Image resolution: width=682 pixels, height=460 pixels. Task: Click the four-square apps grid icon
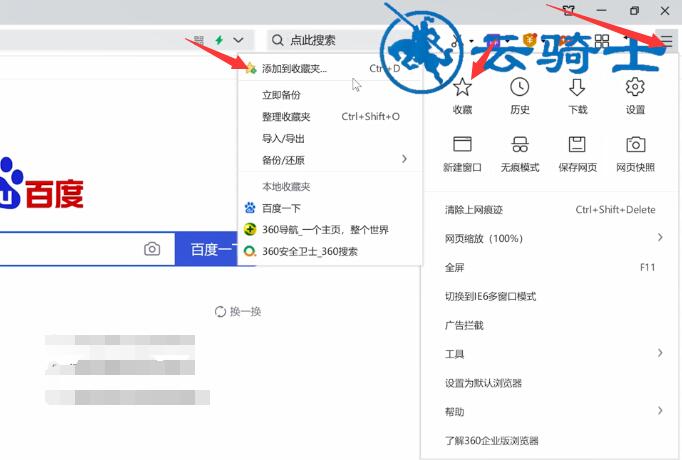[x=602, y=41]
